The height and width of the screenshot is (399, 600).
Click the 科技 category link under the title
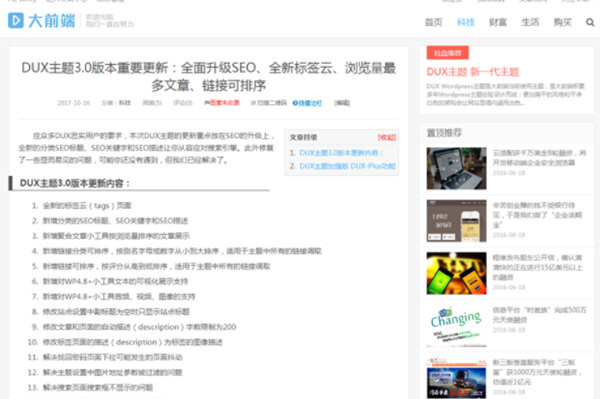click(125, 103)
